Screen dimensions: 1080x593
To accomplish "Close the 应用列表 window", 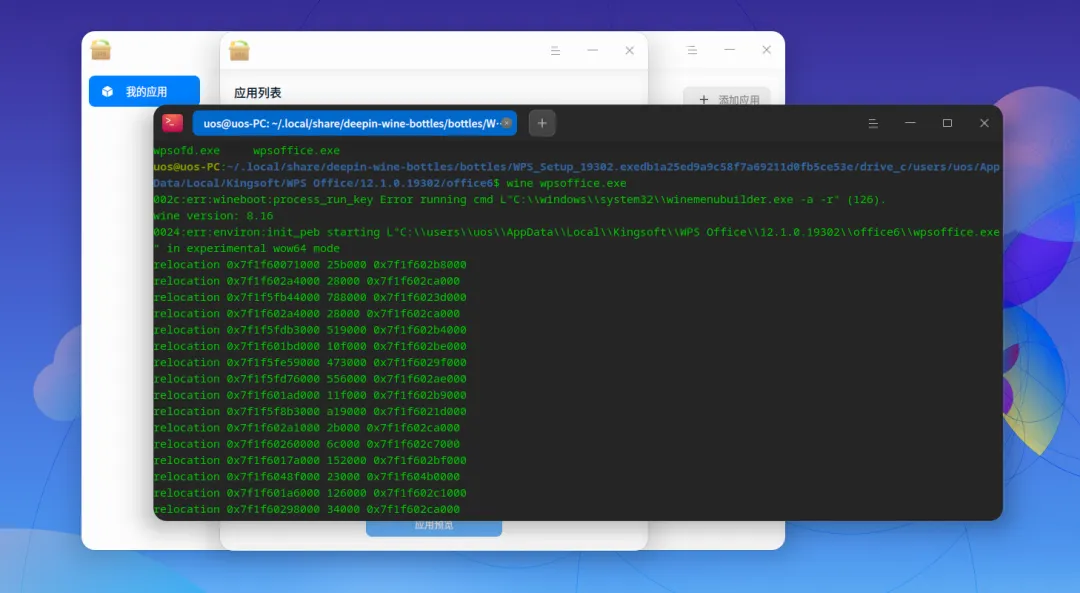I will pos(630,50).
